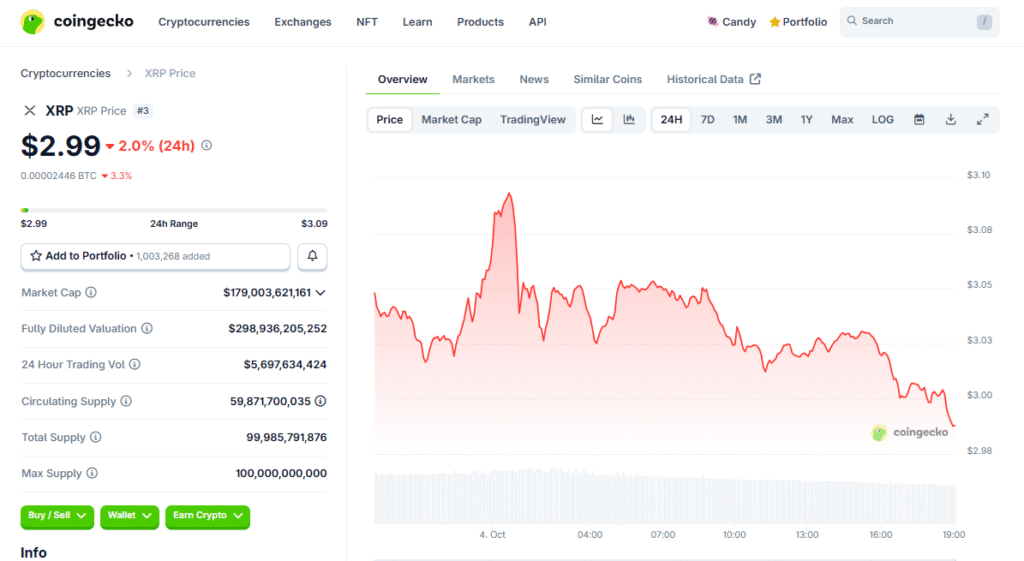Click the line chart view icon
This screenshot has width=1024, height=561.
597,120
